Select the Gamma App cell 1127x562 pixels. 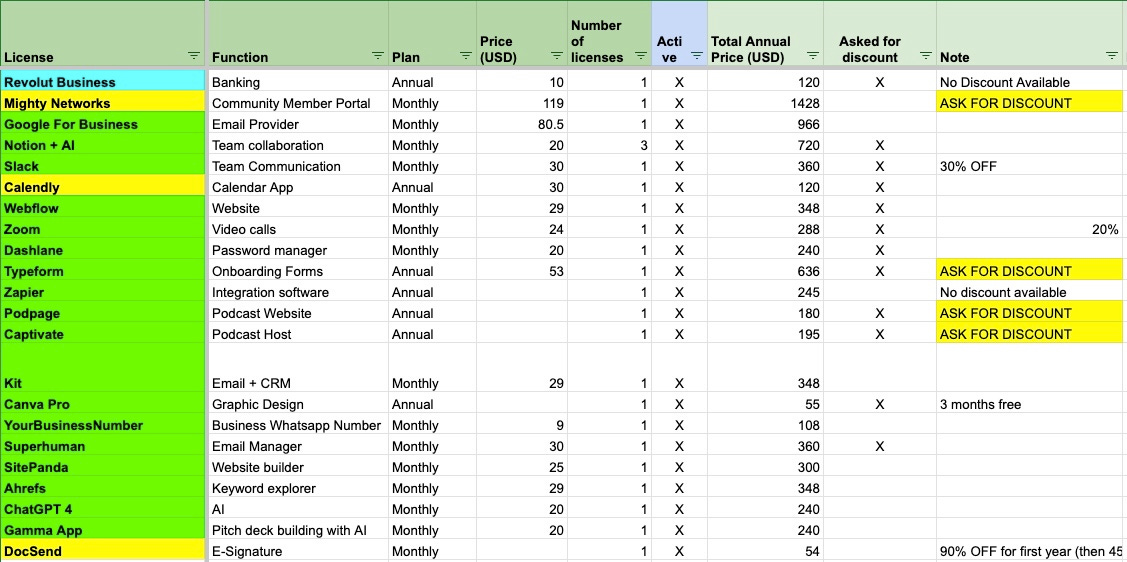[103, 530]
